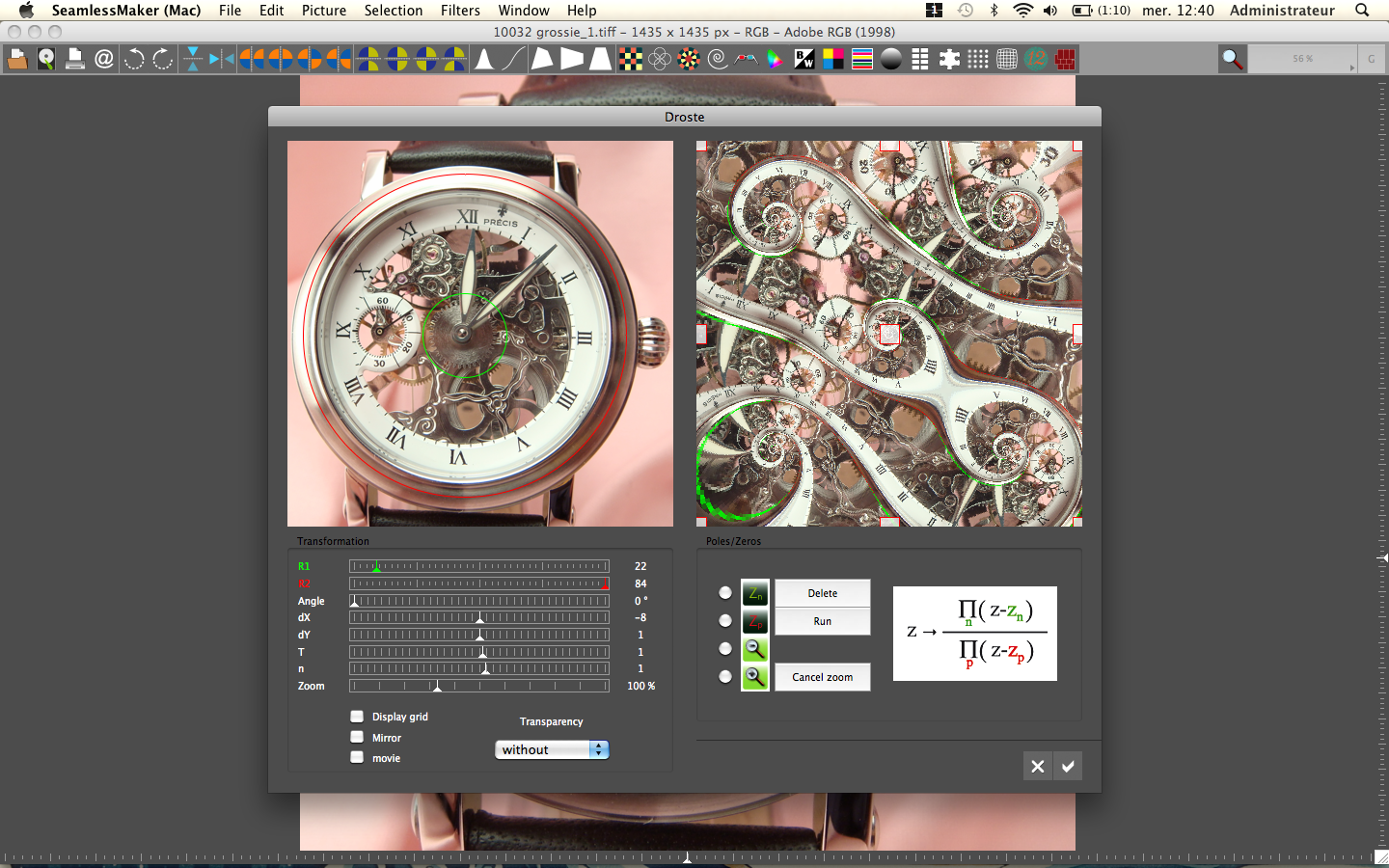Click the 3D glasses anaglyph toolbar icon
The width and height of the screenshot is (1389, 868).
point(746,60)
